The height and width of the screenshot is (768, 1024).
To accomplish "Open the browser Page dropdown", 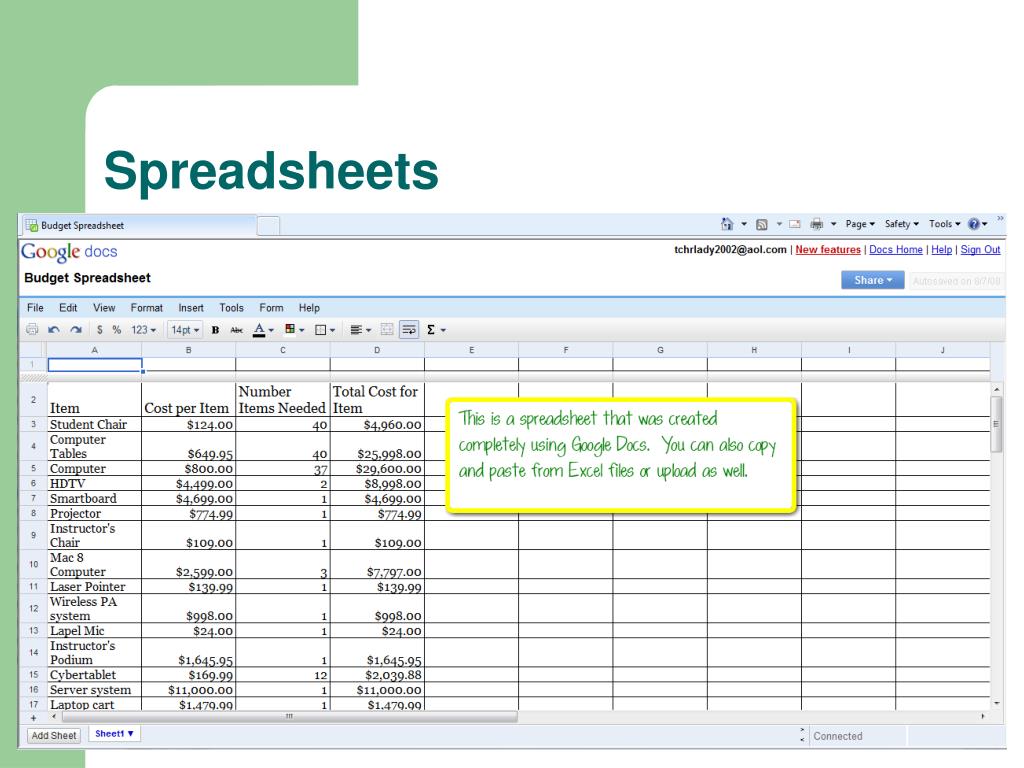I will (859, 224).
